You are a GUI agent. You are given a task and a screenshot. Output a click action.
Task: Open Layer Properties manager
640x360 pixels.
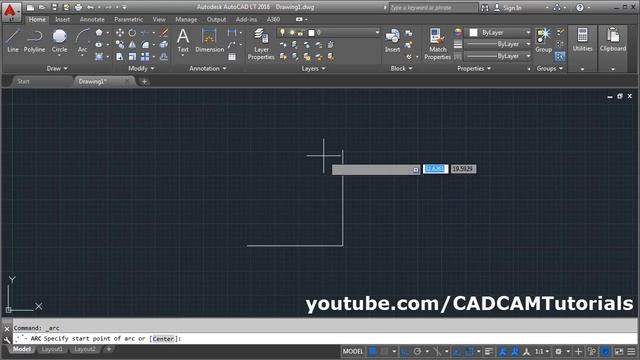(x=261, y=44)
